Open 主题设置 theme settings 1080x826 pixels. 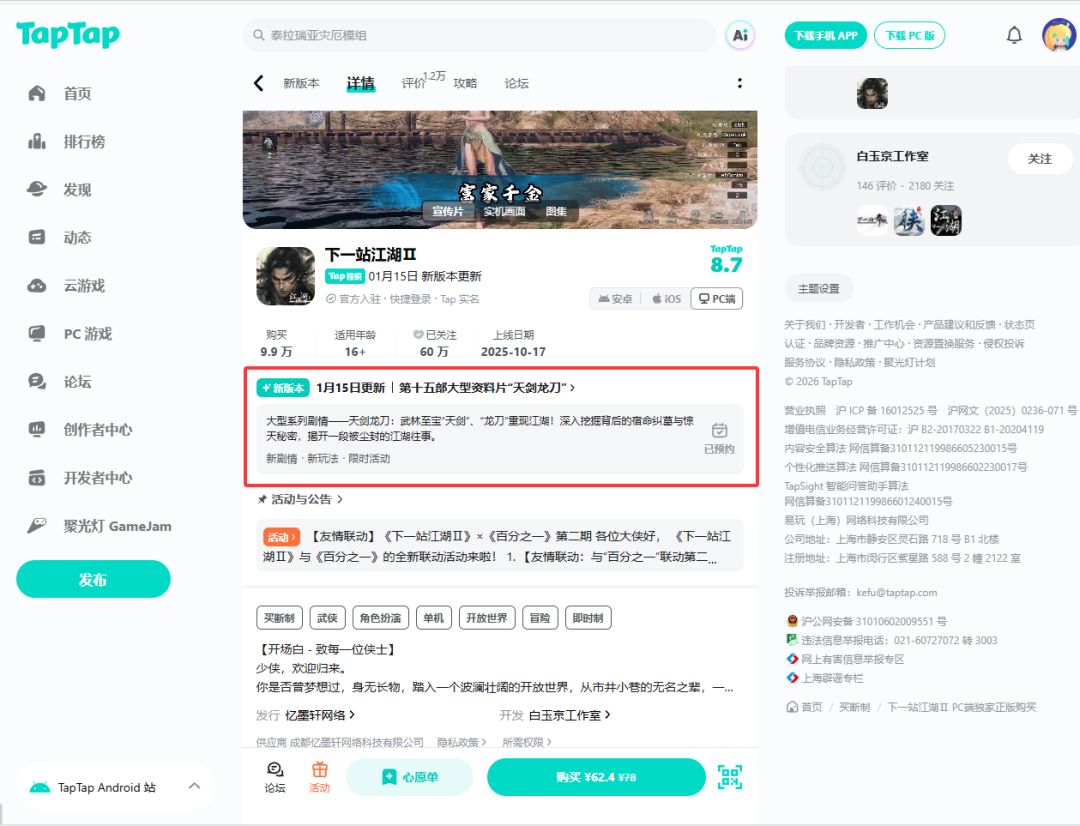(x=818, y=288)
